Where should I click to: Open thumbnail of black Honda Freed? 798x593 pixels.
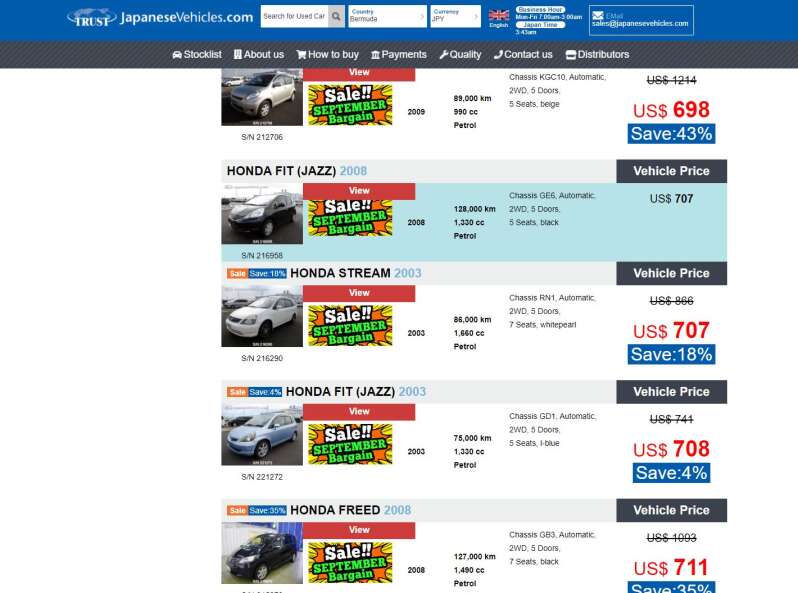[x=262, y=553]
